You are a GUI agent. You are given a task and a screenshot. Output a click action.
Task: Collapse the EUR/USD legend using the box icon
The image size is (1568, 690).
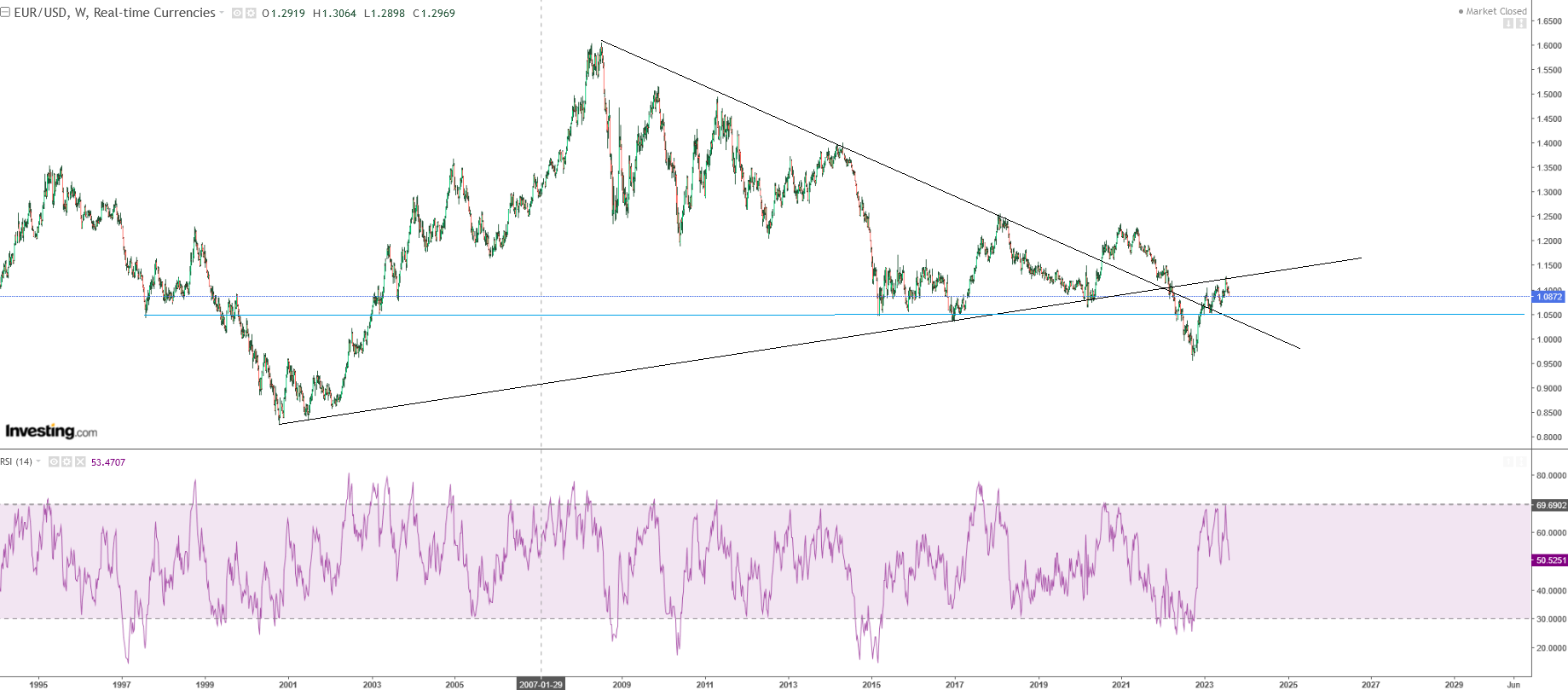(5, 13)
